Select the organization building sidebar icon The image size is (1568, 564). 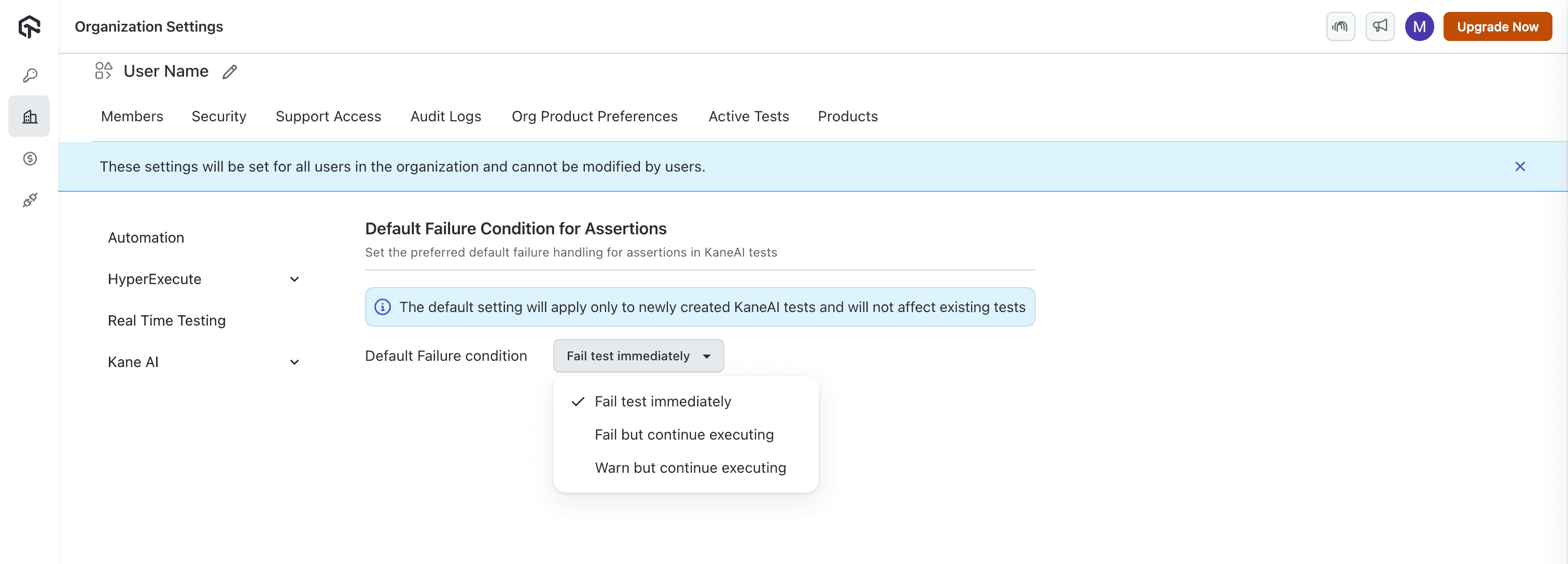point(30,116)
